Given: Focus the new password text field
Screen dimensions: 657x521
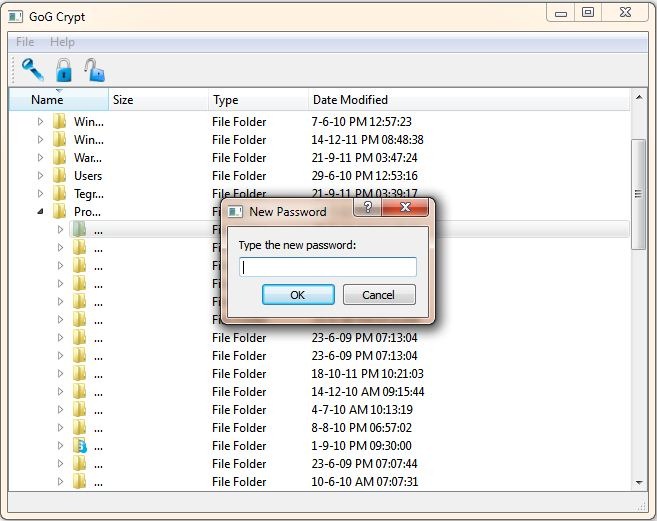Looking at the screenshot, I should [328, 267].
